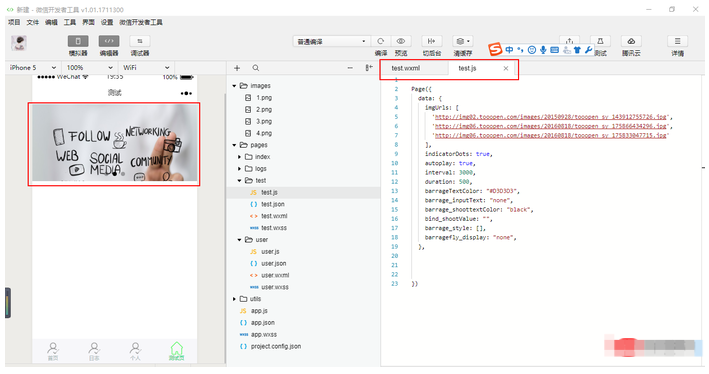Image resolution: width=709 pixels, height=374 pixels.
Task: Click the 编译 compile refresh icon
Action: click(381, 41)
